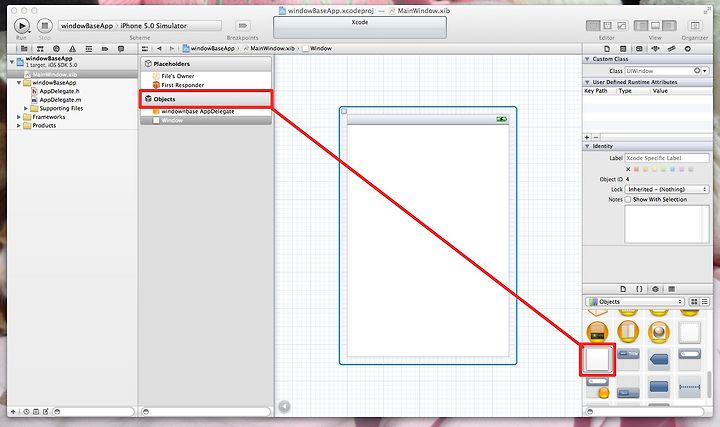Show the Log navigator
Viewport: 720px width, 427px height.
(x=121, y=49)
